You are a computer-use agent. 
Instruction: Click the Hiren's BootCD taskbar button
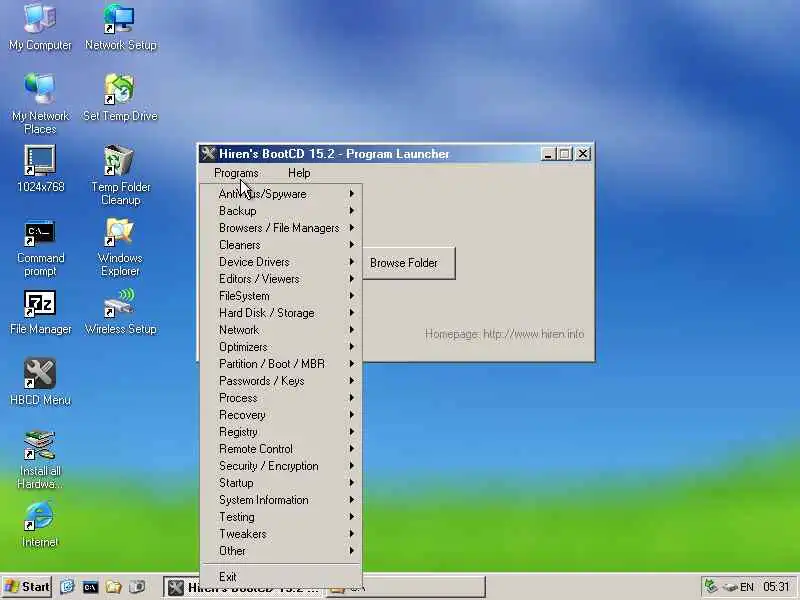tap(242, 587)
